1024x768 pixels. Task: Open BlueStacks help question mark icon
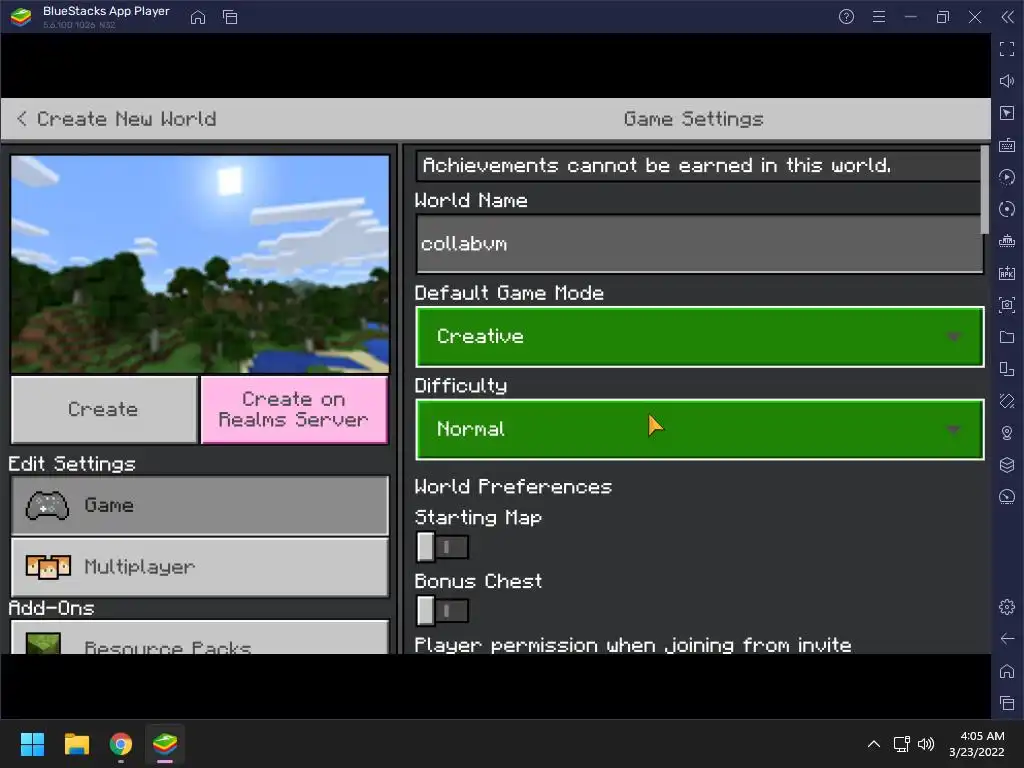point(846,17)
